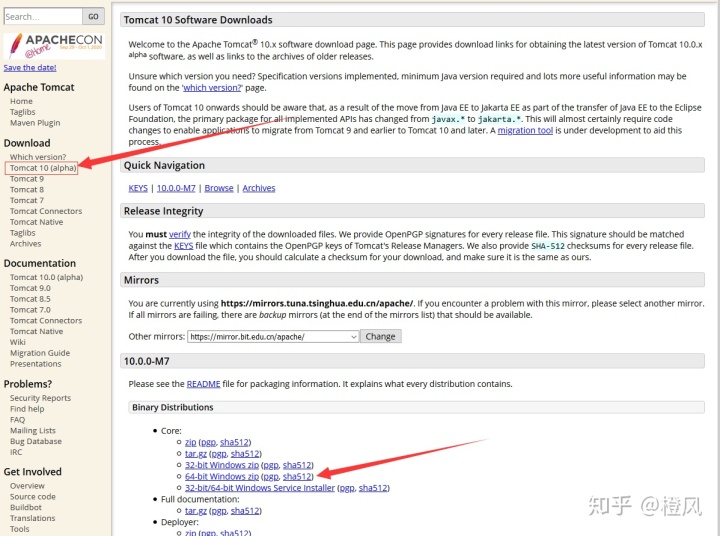This screenshot has height=536, width=720.
Task: Open sha512 for 64-bit Windows zip
Action: [297, 476]
